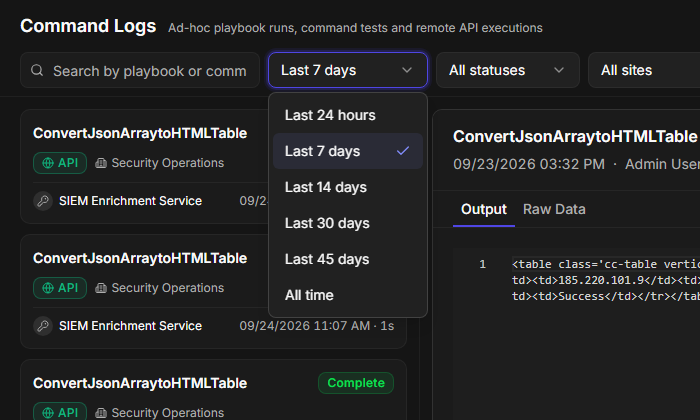
Task: Choose Last 45 days option
Action: 348,259
